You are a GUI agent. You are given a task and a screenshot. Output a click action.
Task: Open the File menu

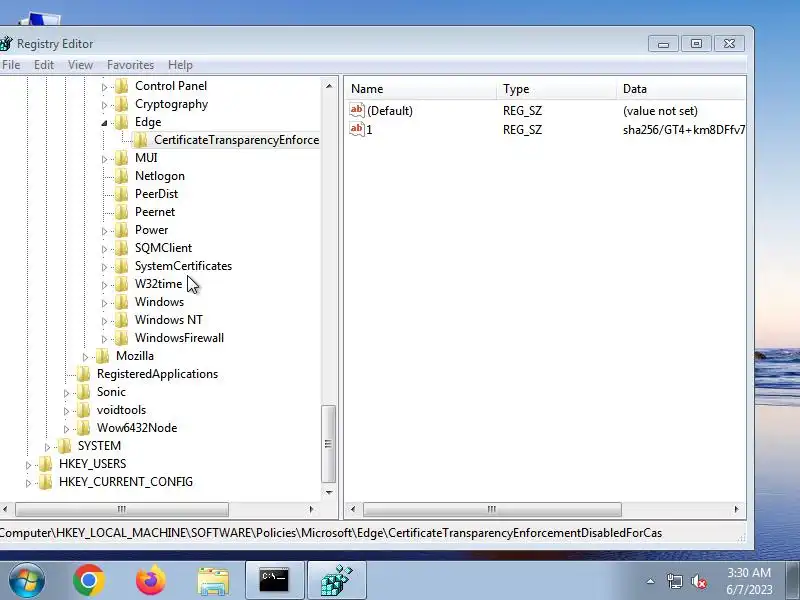coord(11,65)
